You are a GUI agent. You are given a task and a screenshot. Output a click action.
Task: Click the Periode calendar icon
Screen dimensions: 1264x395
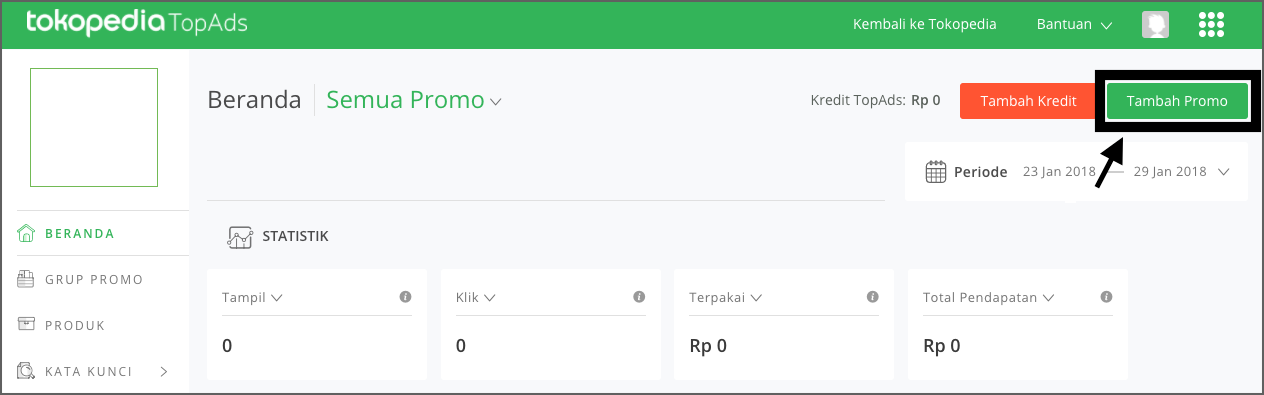(936, 172)
